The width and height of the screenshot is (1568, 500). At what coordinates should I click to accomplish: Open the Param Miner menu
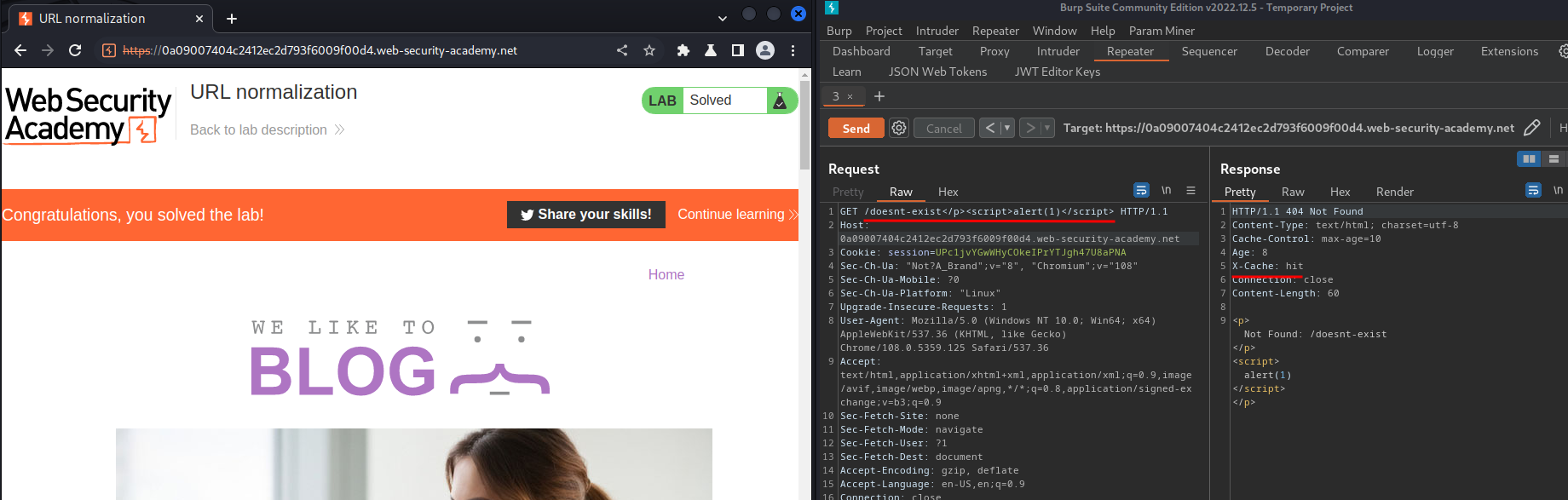point(1162,31)
